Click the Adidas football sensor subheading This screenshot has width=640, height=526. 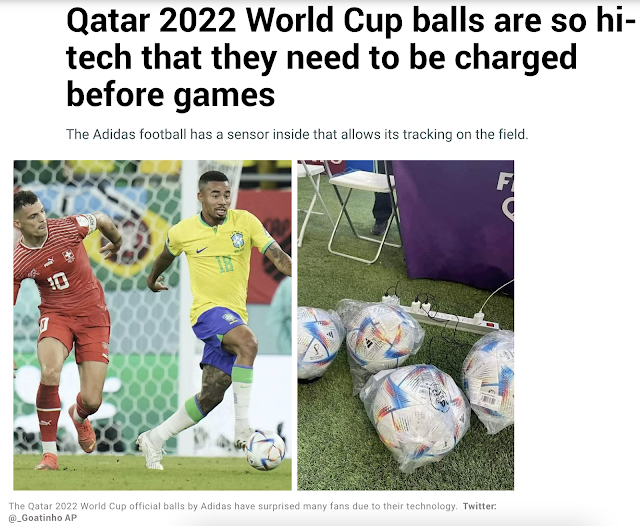pos(297,134)
